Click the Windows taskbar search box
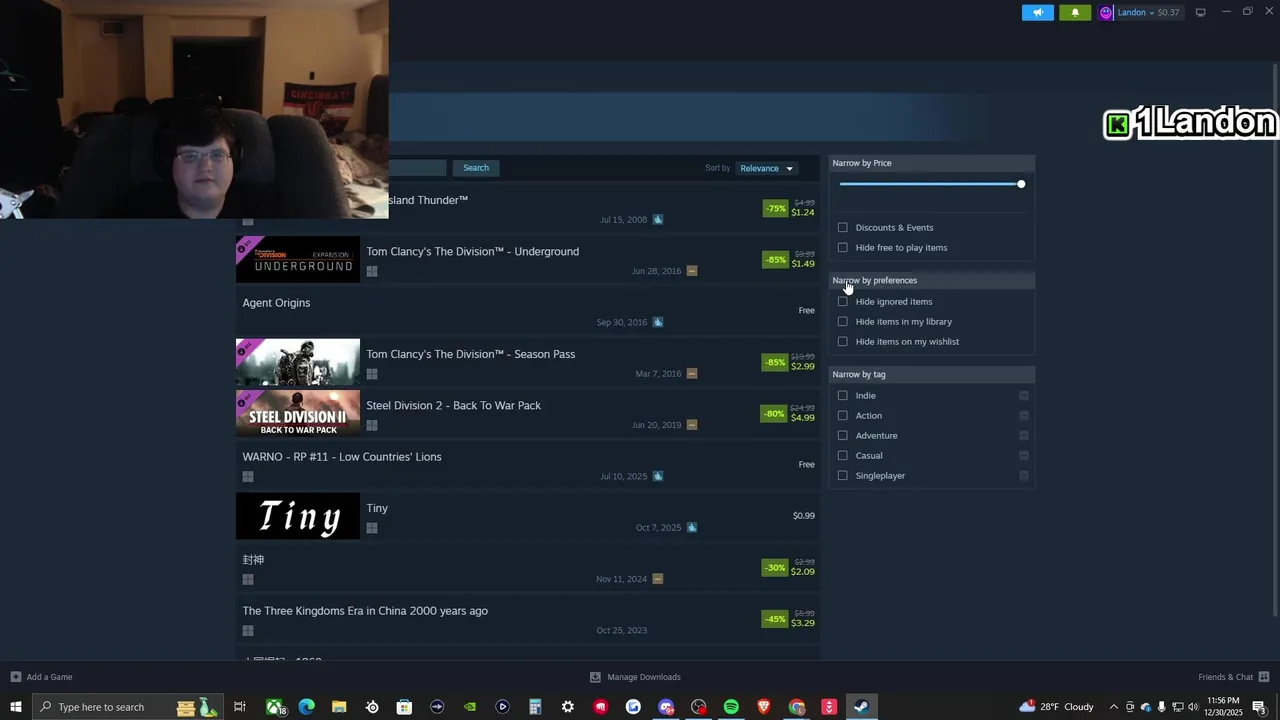This screenshot has height=720, width=1280. coord(128,707)
